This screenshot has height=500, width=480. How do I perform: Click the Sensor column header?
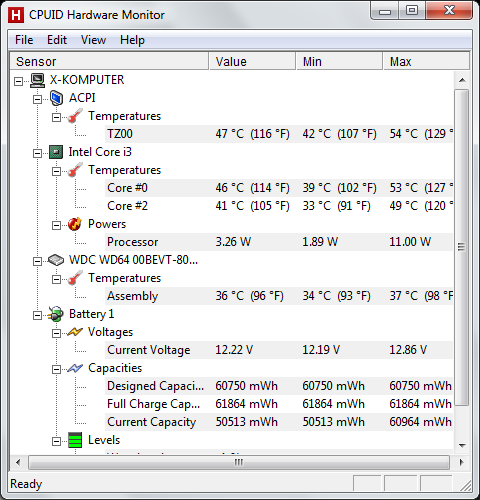[x=109, y=61]
